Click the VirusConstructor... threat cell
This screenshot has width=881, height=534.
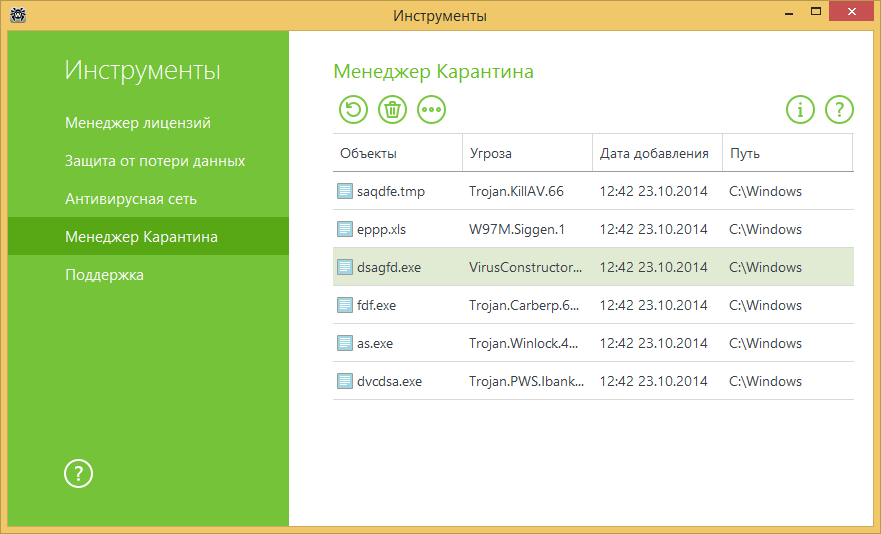pos(526,267)
